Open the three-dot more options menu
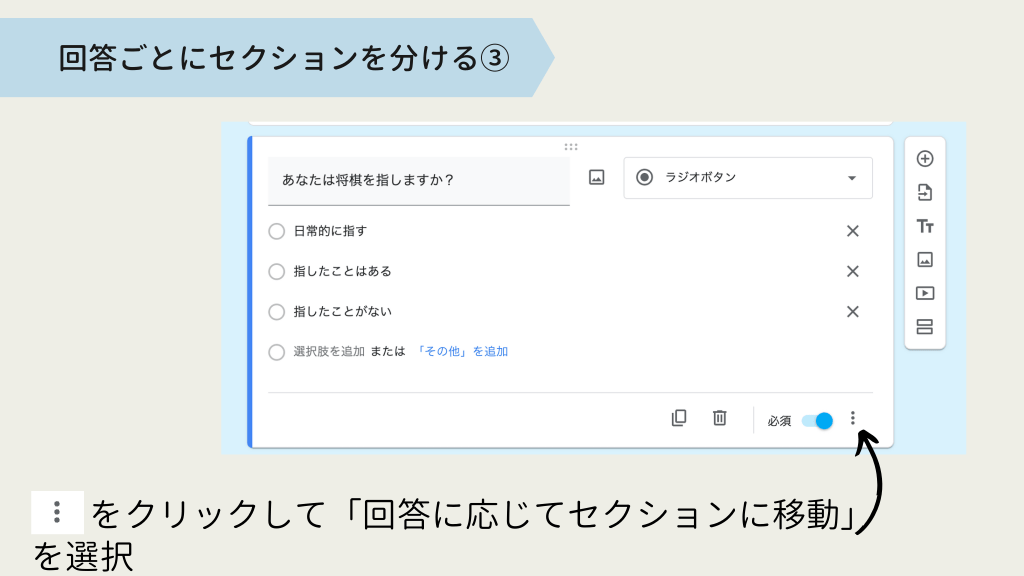Viewport: 1024px width, 576px height. [x=853, y=418]
